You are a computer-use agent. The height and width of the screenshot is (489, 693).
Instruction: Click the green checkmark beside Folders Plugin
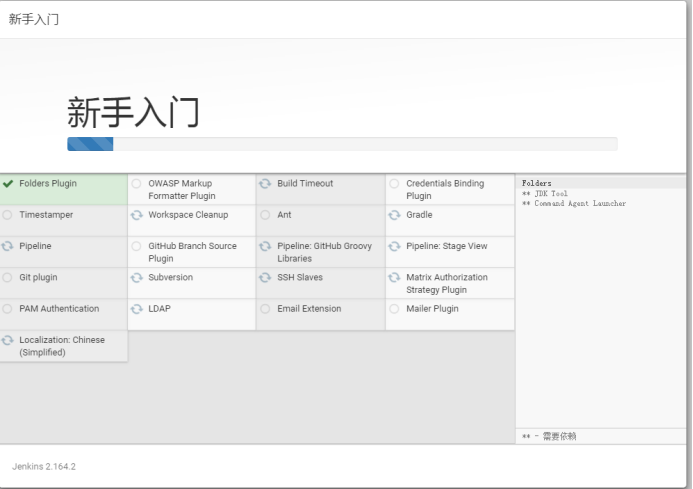pos(8,184)
